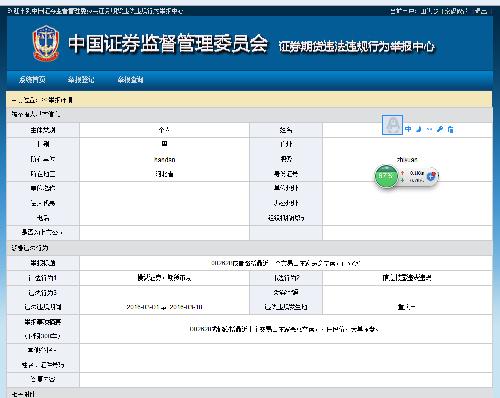Select the 002640 report title text
500x398 pixels.
[x=286, y=263]
